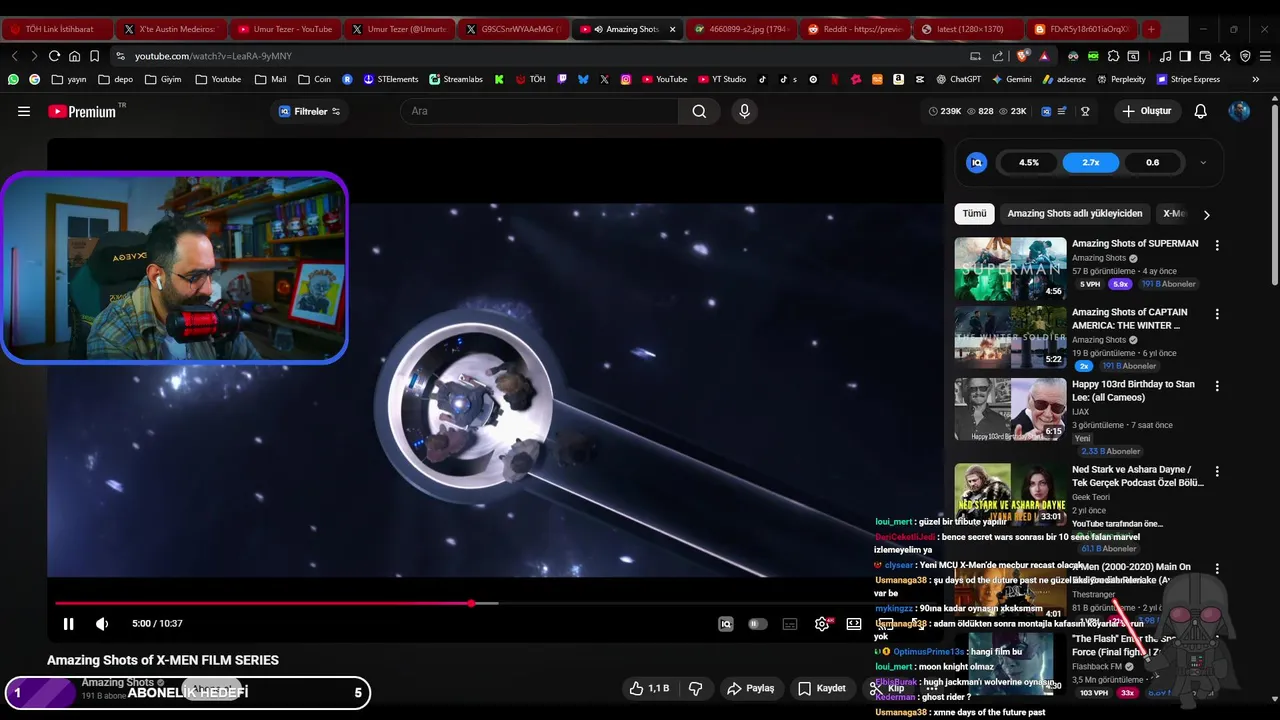Click the 4.5% score in the vidIQ panel

pyautogui.click(x=1029, y=163)
